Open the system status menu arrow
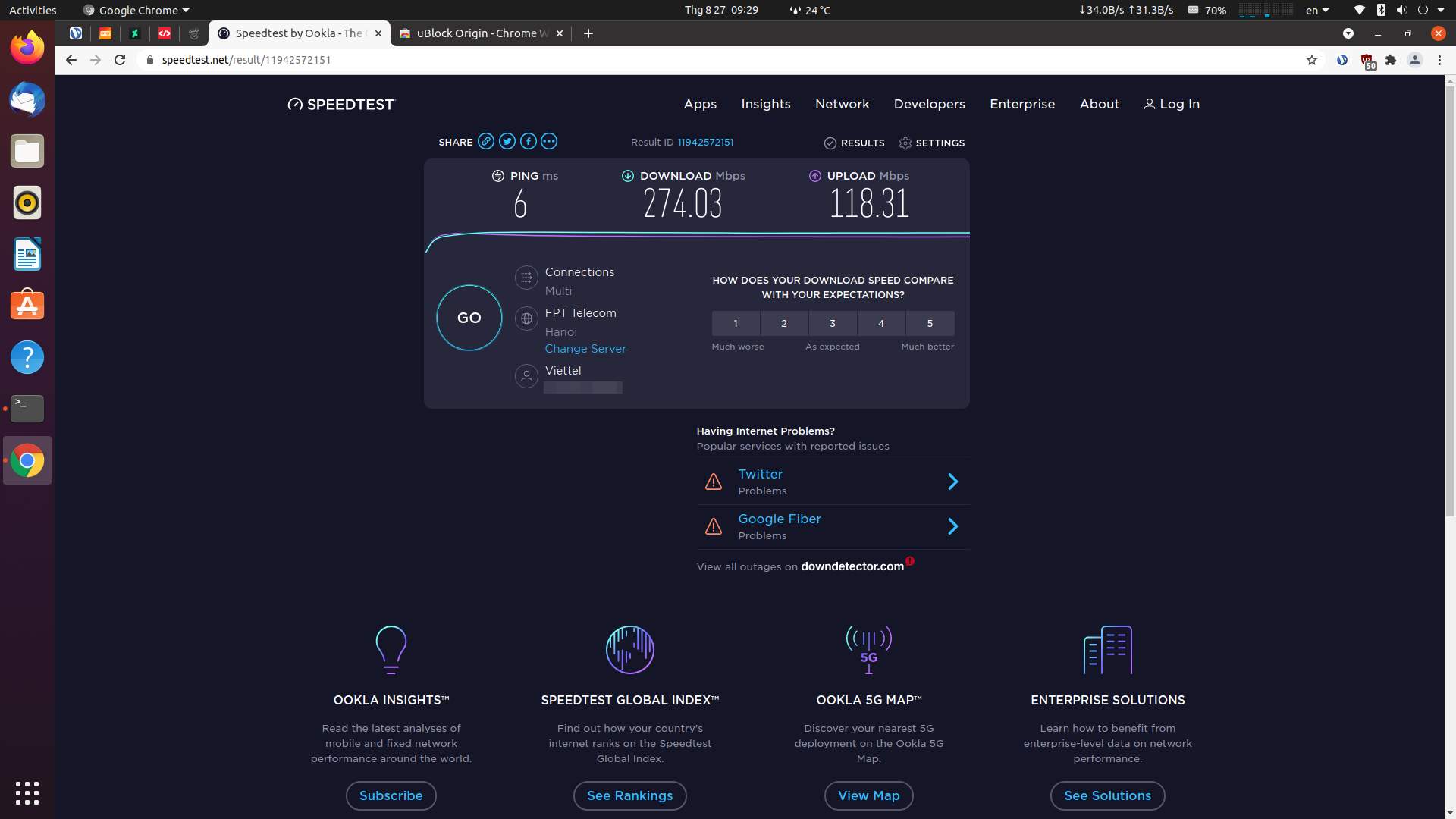Viewport: 1456px width, 819px height. [1441, 11]
